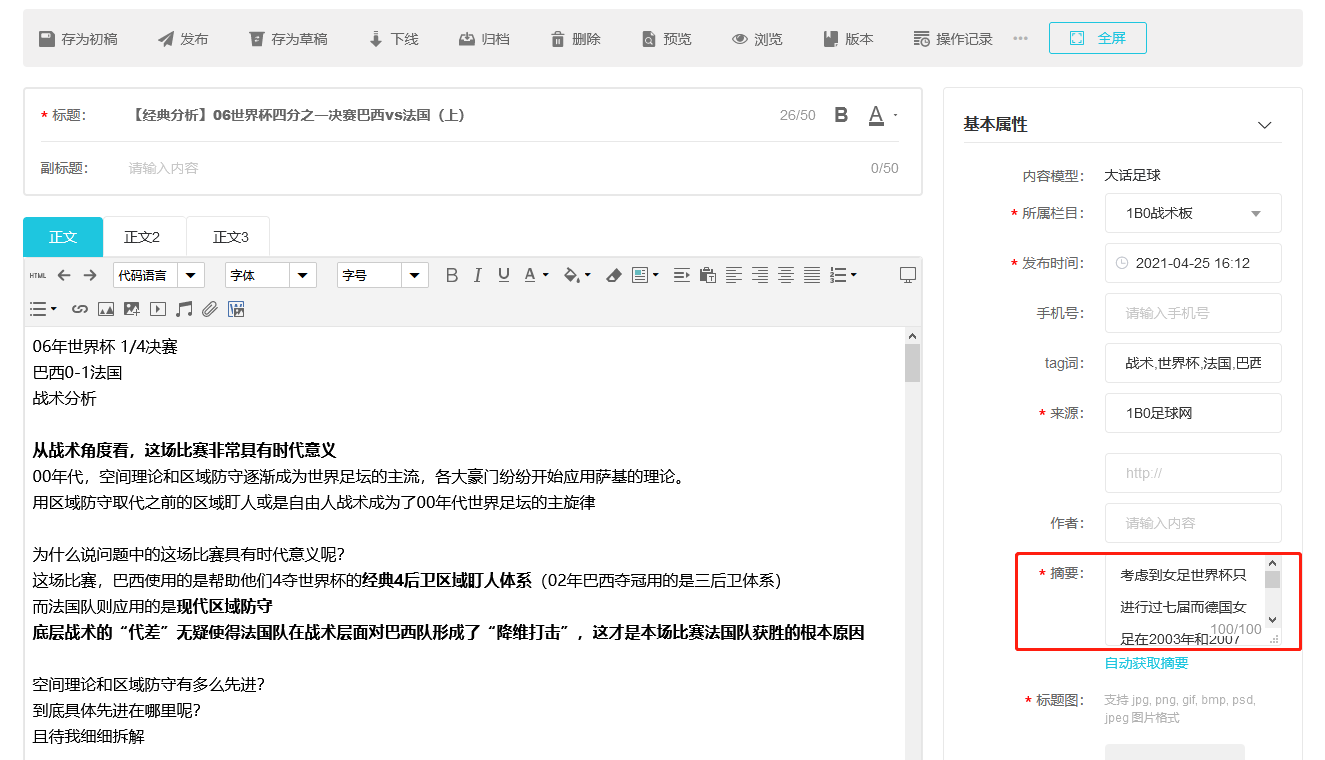Focus the 手机号 phone number input

tap(1193, 313)
